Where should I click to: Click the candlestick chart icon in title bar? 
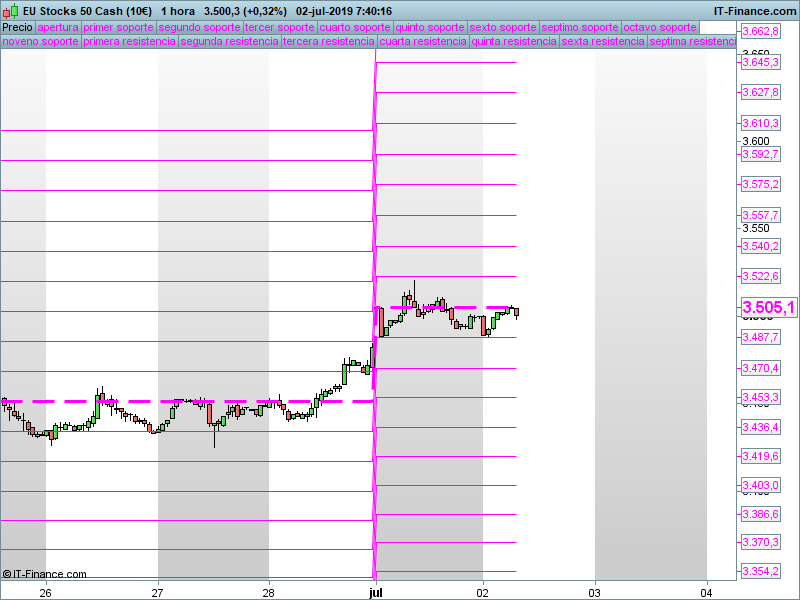coord(11,11)
